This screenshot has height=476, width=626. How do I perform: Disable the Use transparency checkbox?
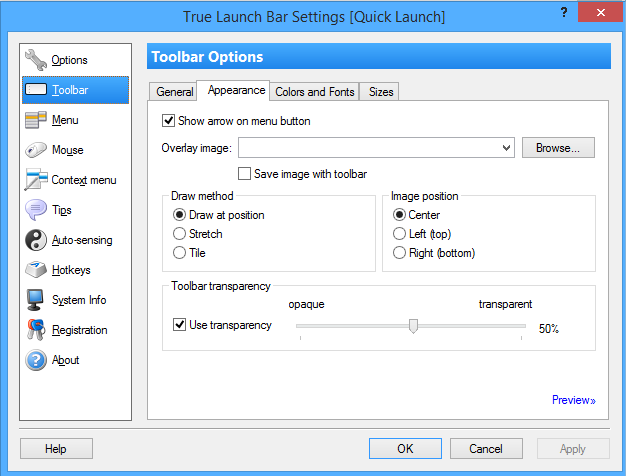(180, 325)
